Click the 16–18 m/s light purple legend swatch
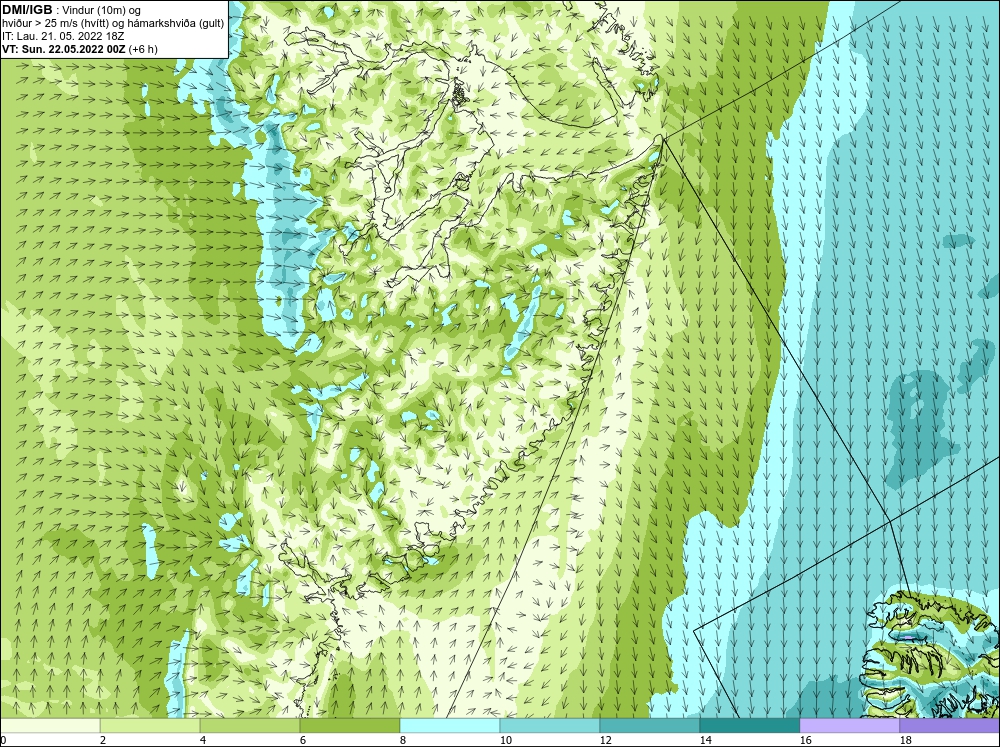Image resolution: width=1000 pixels, height=747 pixels. [x=849, y=725]
